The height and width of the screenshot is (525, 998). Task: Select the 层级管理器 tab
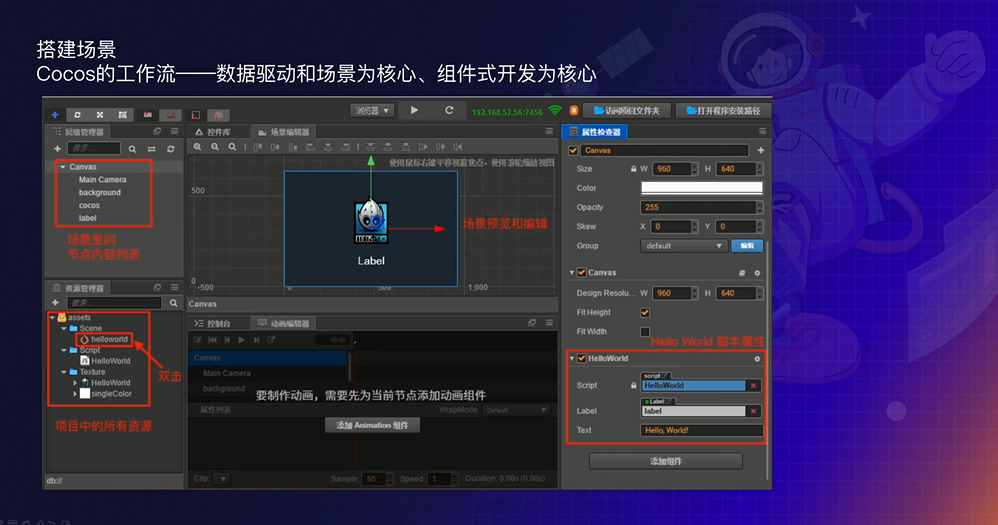[x=80, y=132]
